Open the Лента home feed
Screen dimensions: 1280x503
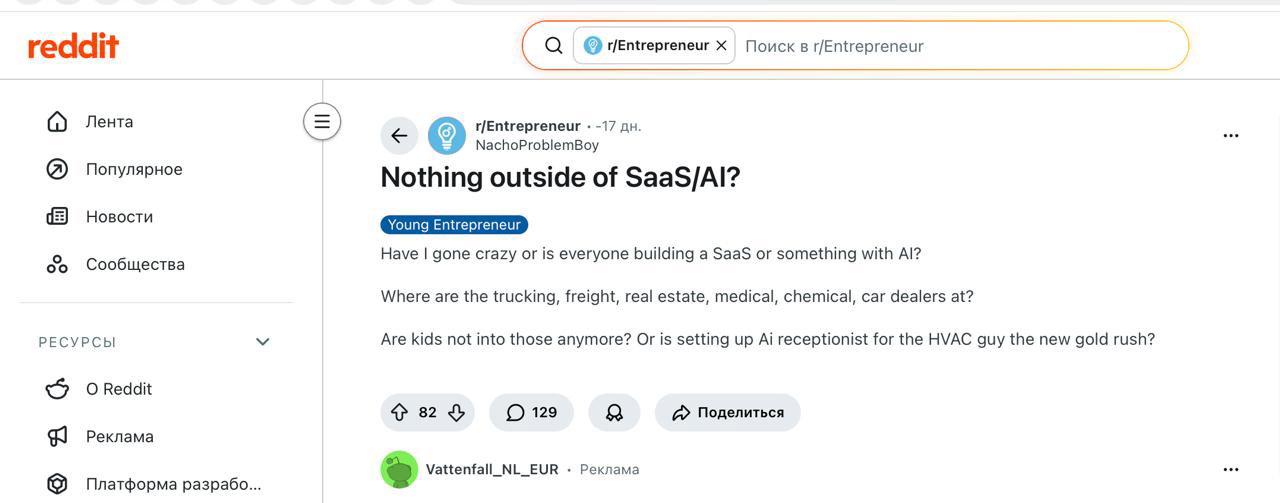108,122
